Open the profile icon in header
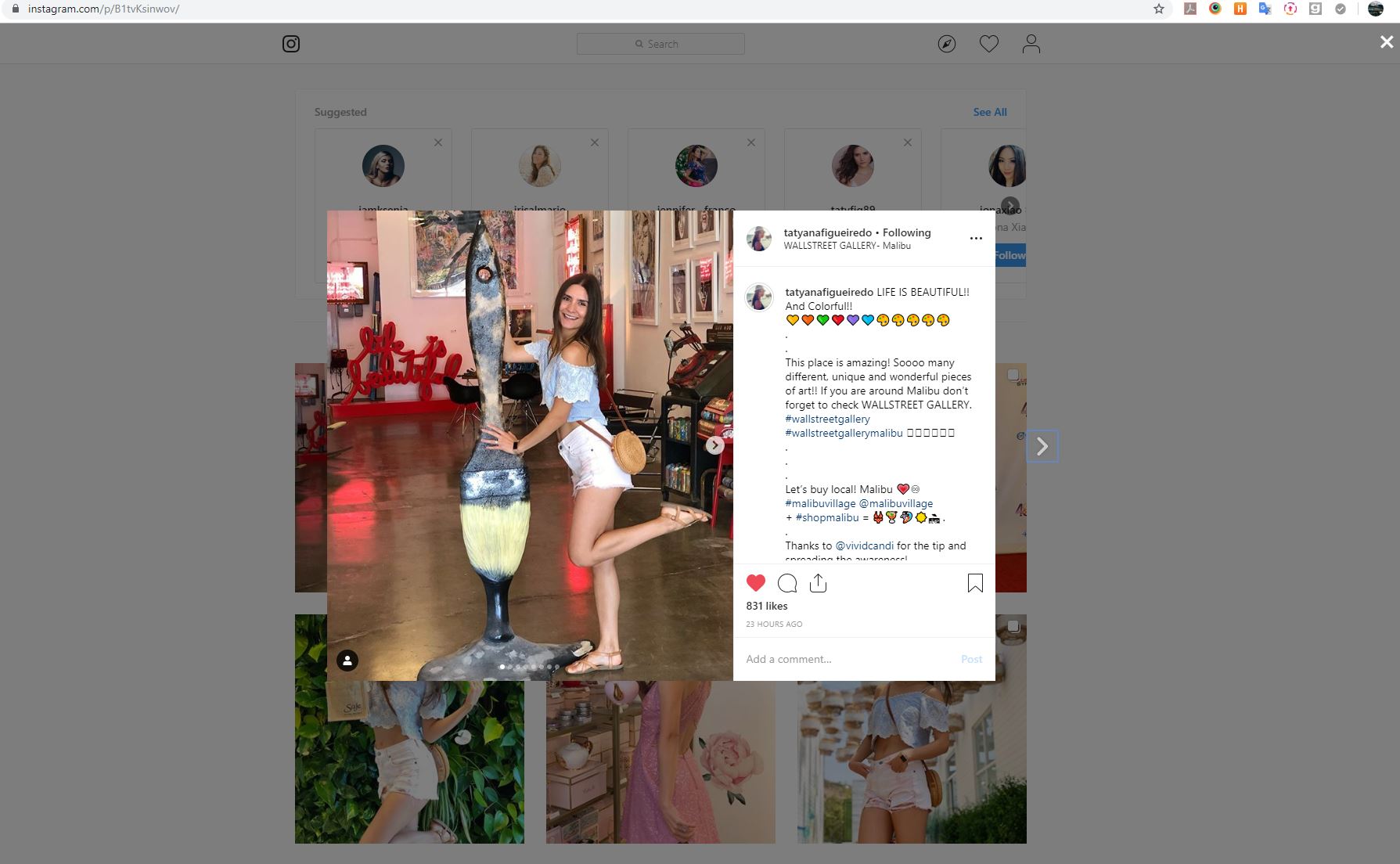Image resolution: width=1400 pixels, height=864 pixels. pyautogui.click(x=1031, y=44)
